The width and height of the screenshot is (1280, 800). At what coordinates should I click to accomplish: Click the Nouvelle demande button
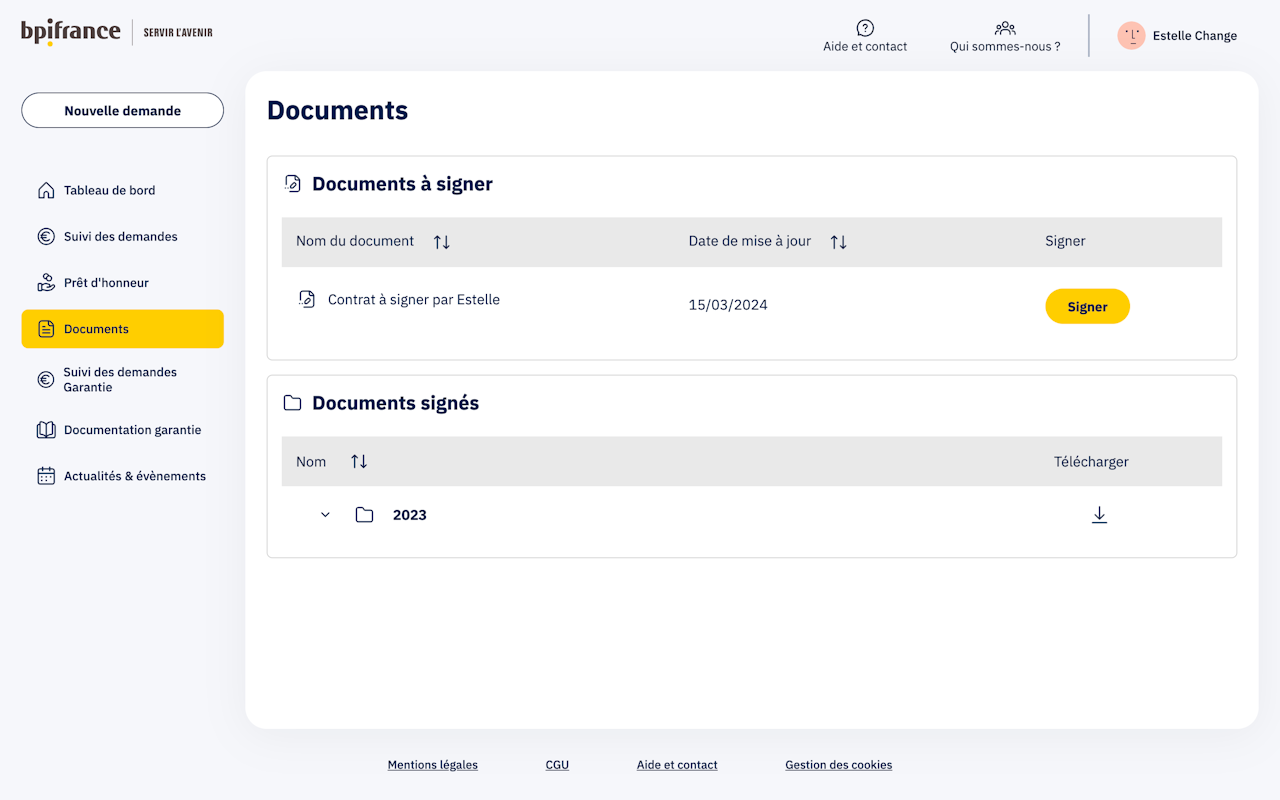122,111
